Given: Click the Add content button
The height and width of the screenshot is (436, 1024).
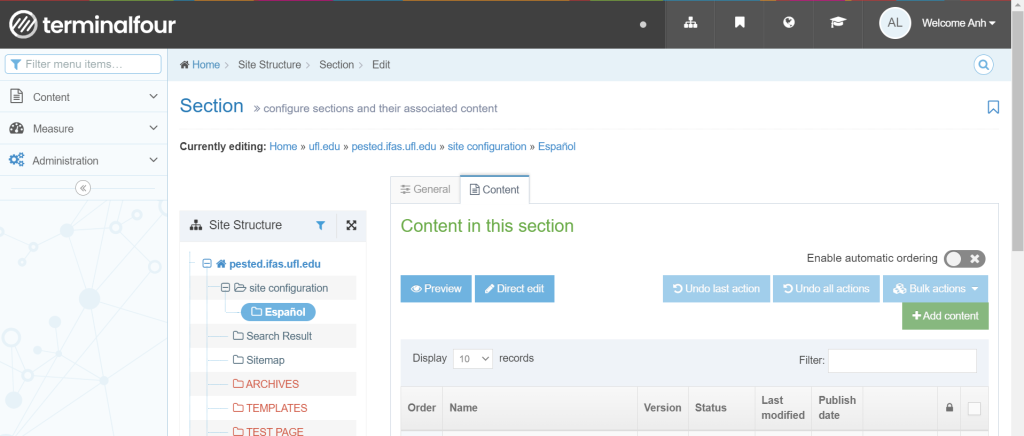Looking at the screenshot, I should pos(945,316).
